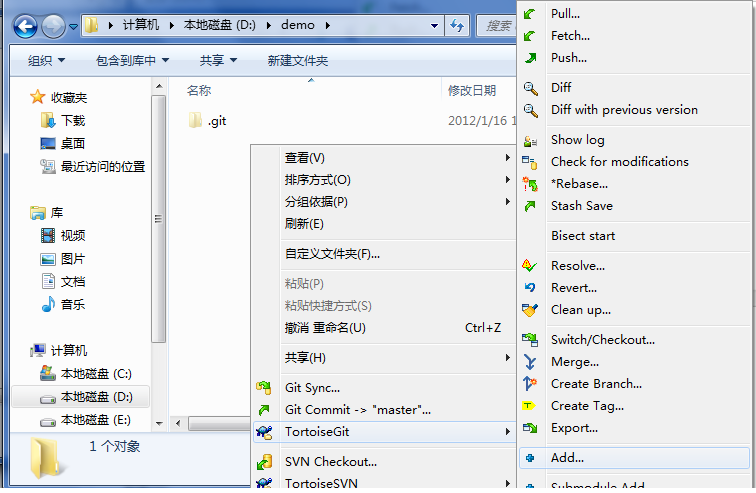The width and height of the screenshot is (756, 493).
Task: Select the 音乐 library
Action: tap(73, 305)
